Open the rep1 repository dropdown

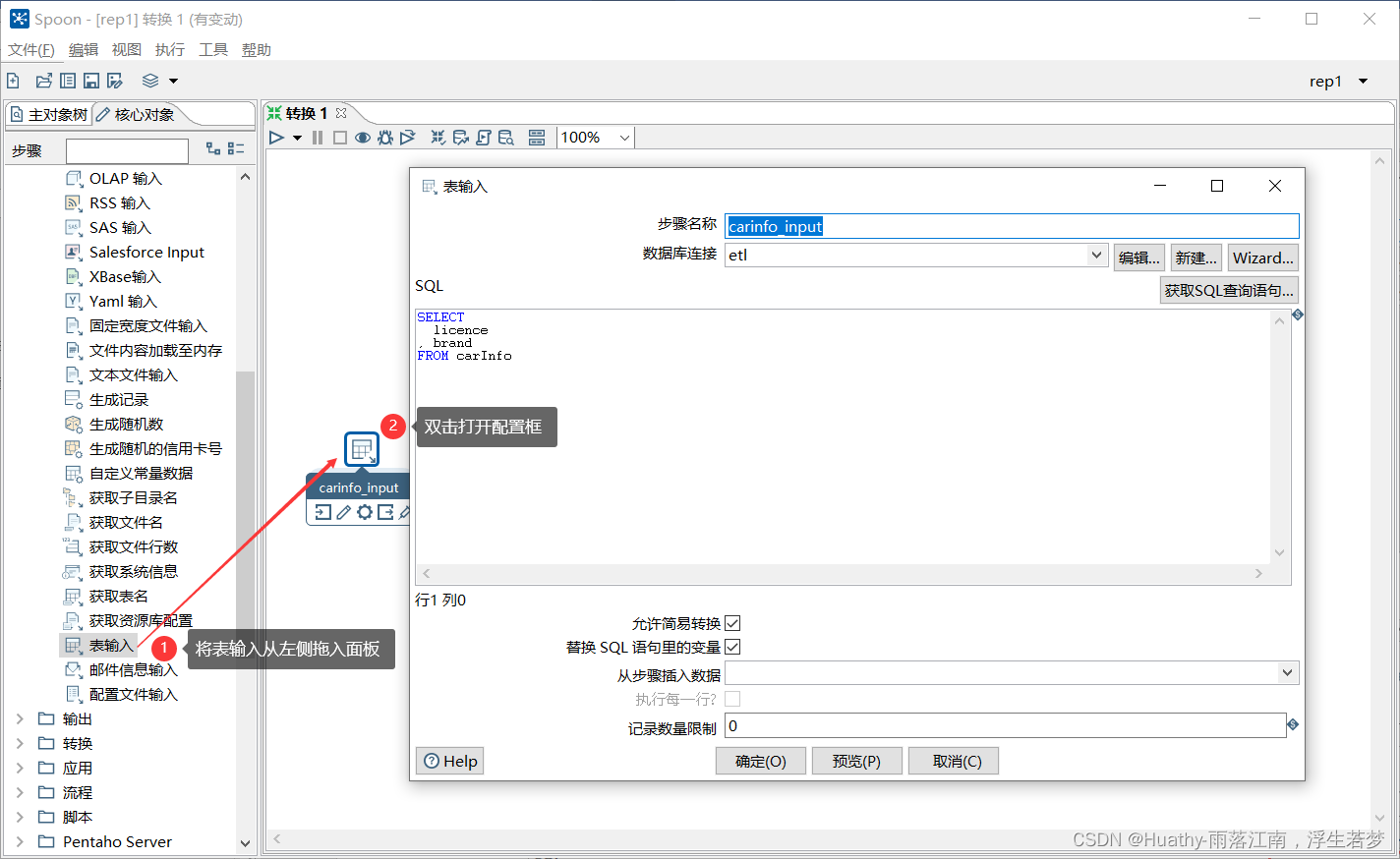(1364, 82)
